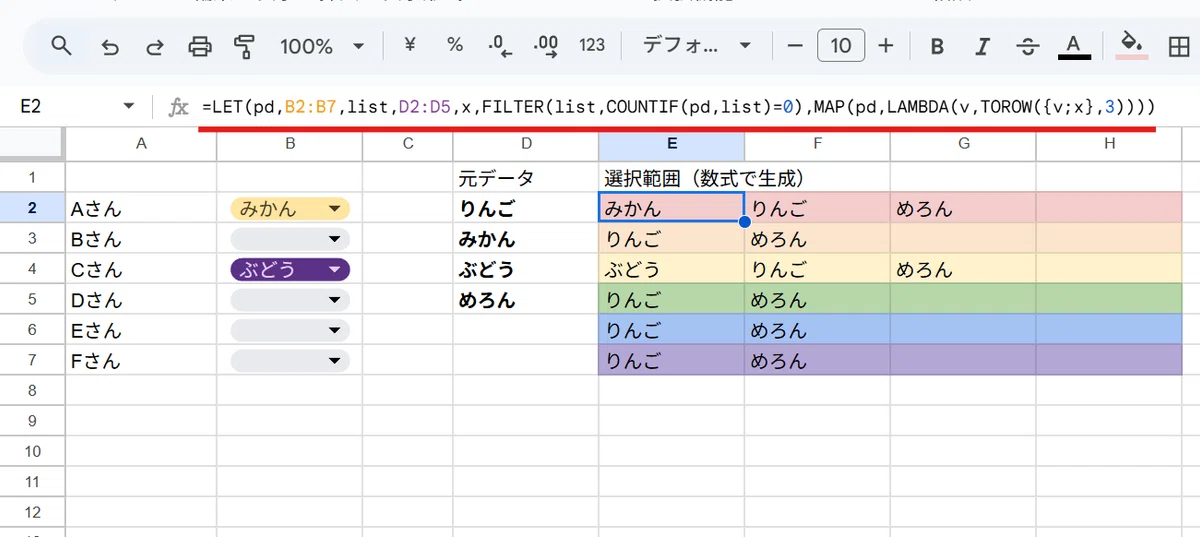Select column H header

coord(1109,144)
